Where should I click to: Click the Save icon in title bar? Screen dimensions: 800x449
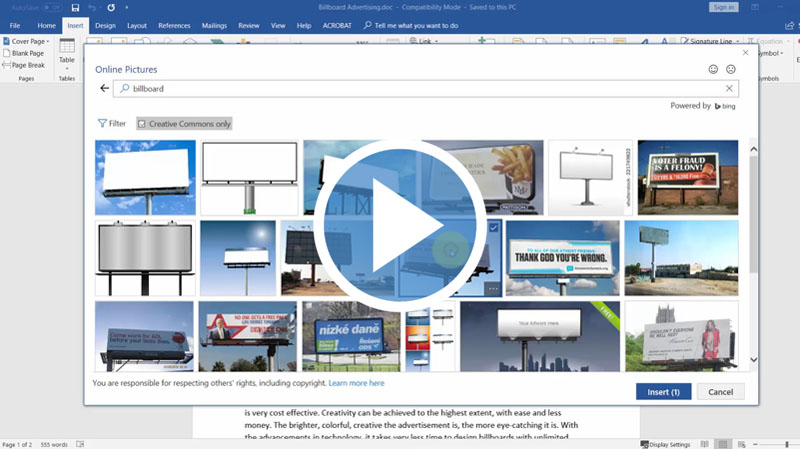(x=75, y=7)
